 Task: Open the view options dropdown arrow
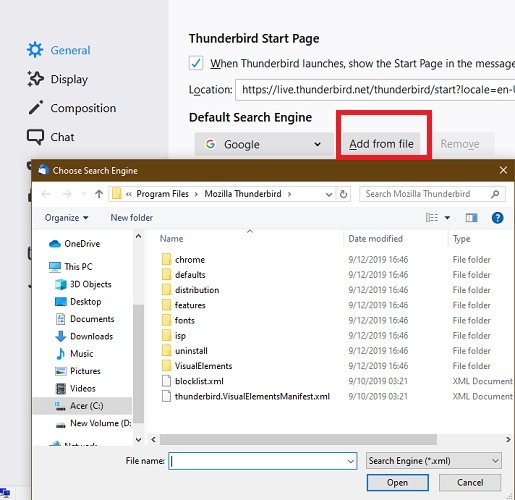pos(447,218)
